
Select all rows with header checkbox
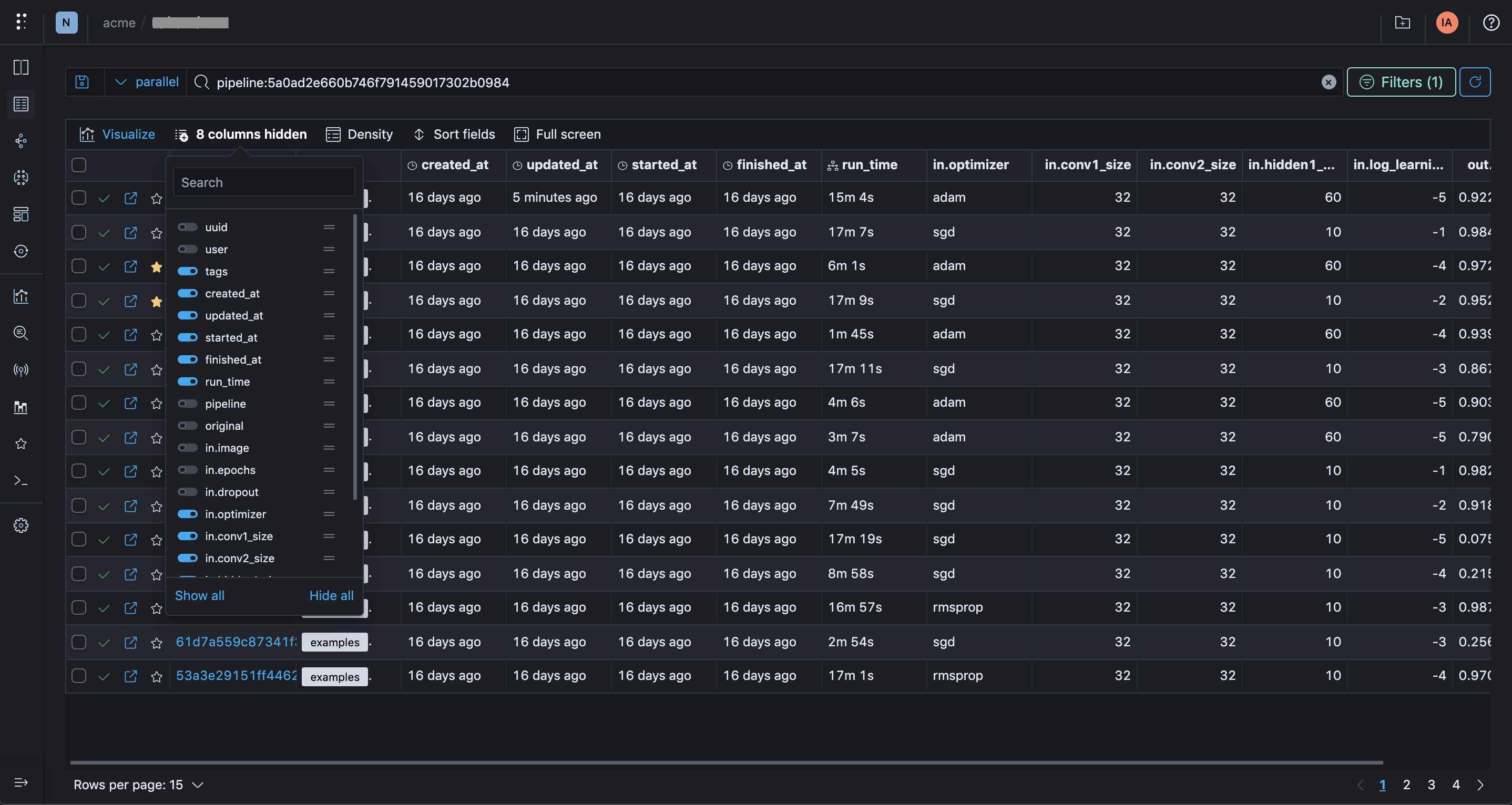click(x=79, y=165)
